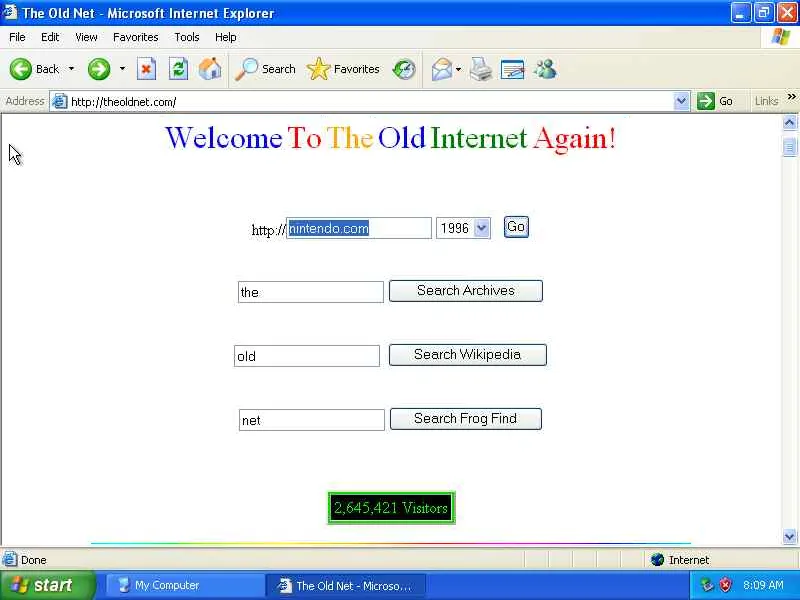
Task: Switch to My Computer taskbar button
Action: (x=185, y=585)
